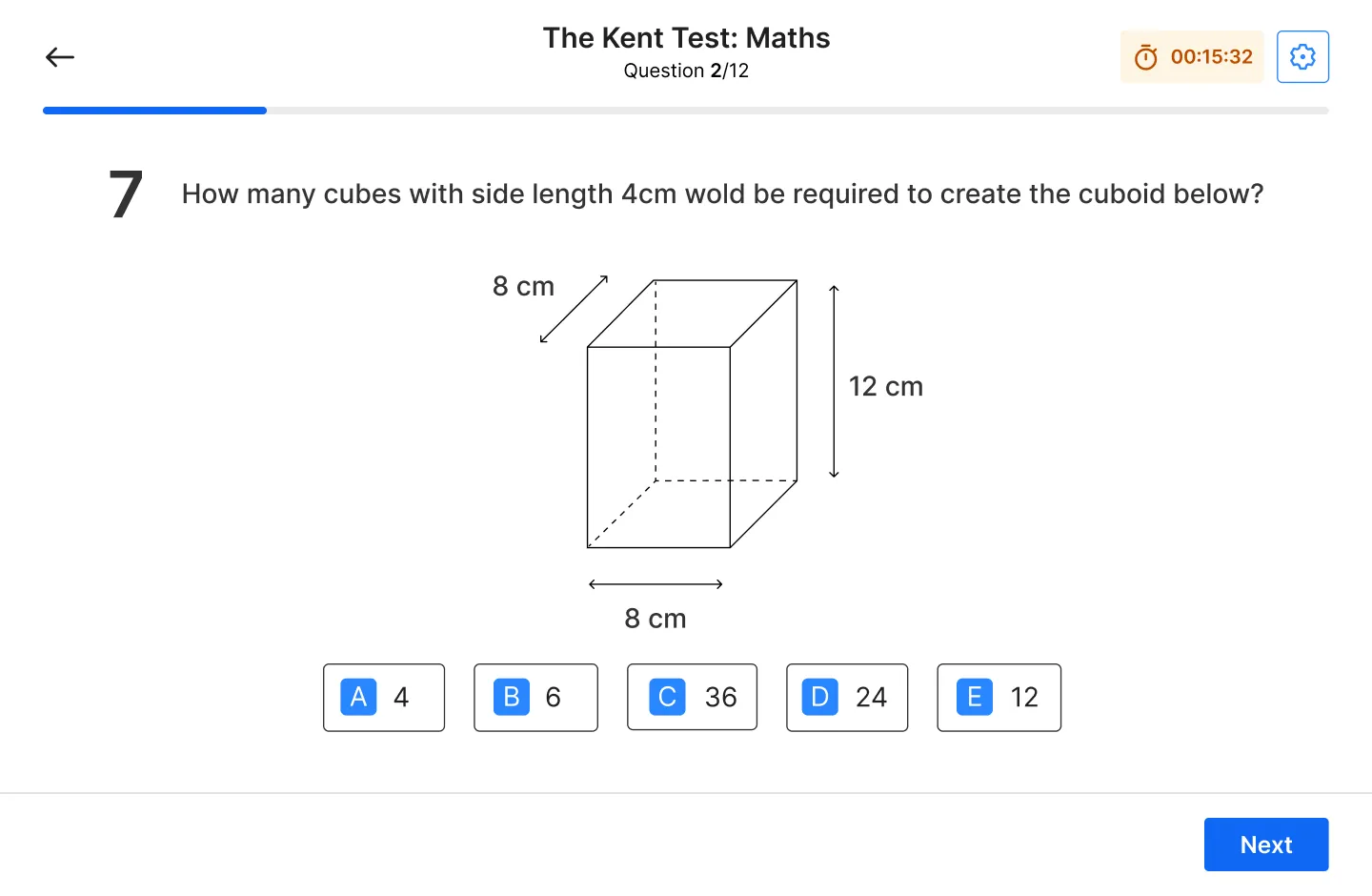Open the settings gear icon
Image resolution: width=1372 pixels, height=896 pixels.
1302,57
